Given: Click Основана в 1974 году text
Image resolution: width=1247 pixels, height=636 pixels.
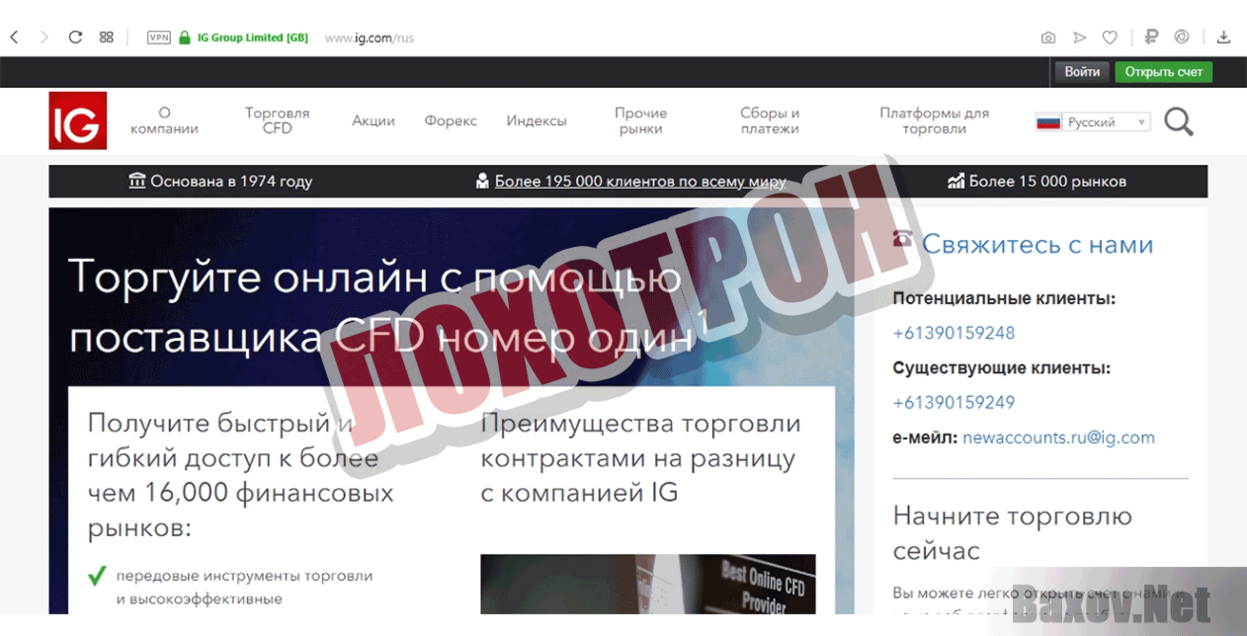Looking at the screenshot, I should click(x=231, y=181).
